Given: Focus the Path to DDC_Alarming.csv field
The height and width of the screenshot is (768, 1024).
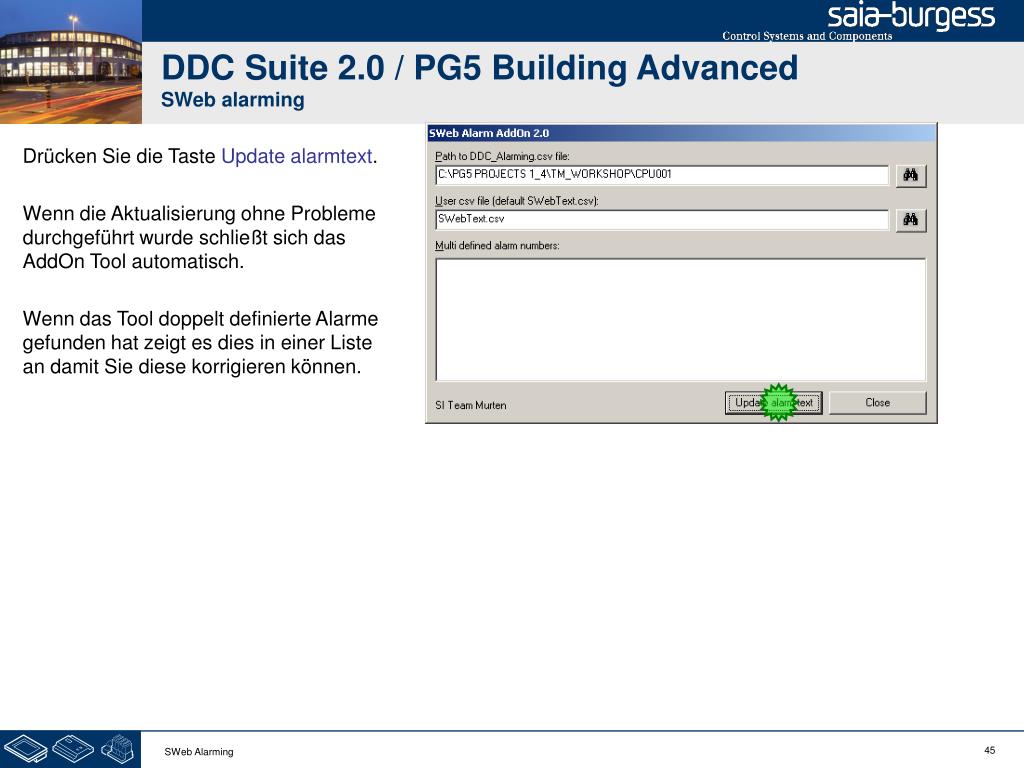Looking at the screenshot, I should [x=662, y=175].
